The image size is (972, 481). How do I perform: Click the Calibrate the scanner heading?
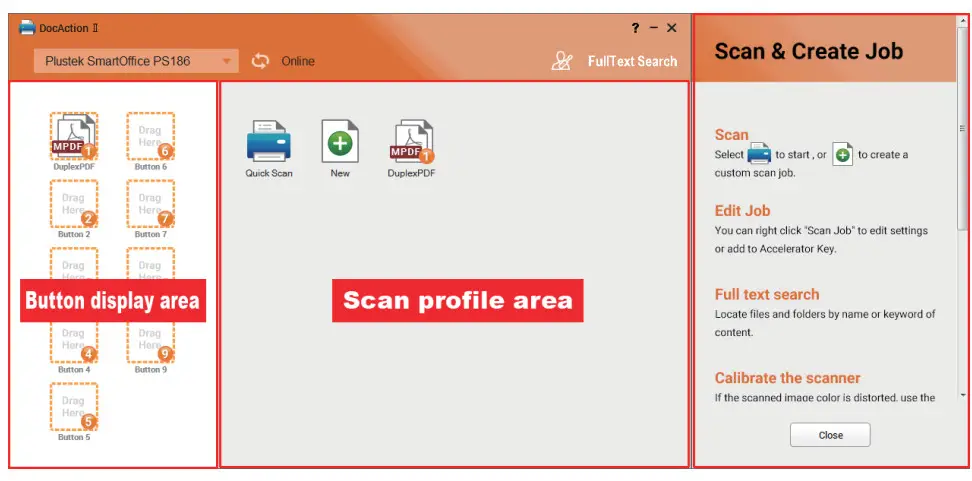point(787,378)
